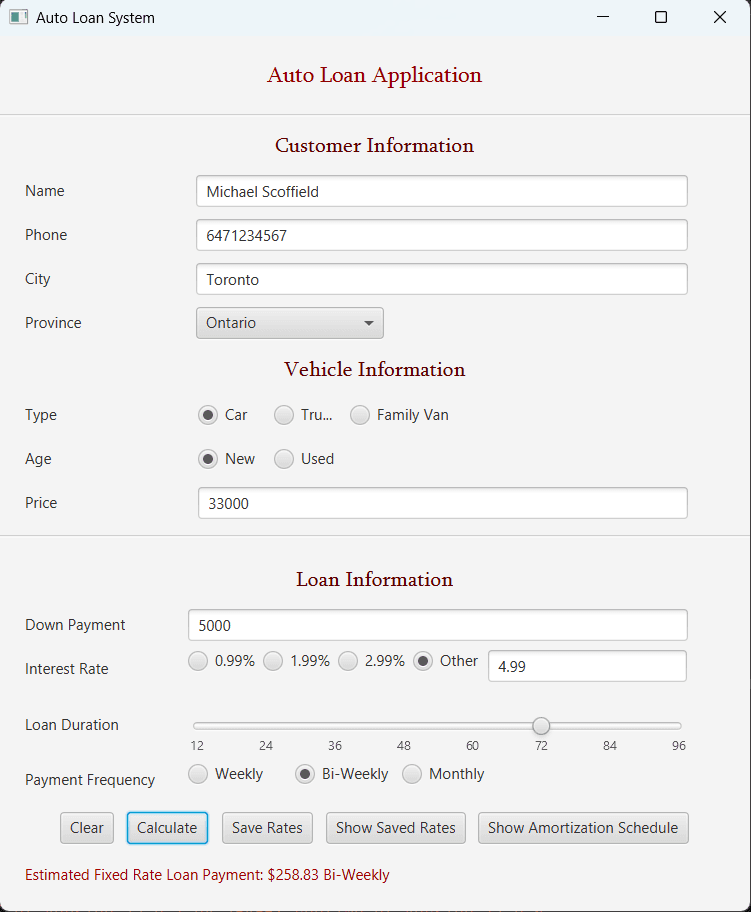Viewport: 751px width, 912px height.
Task: Choose the 0.99% interest rate
Action: [x=197, y=661]
